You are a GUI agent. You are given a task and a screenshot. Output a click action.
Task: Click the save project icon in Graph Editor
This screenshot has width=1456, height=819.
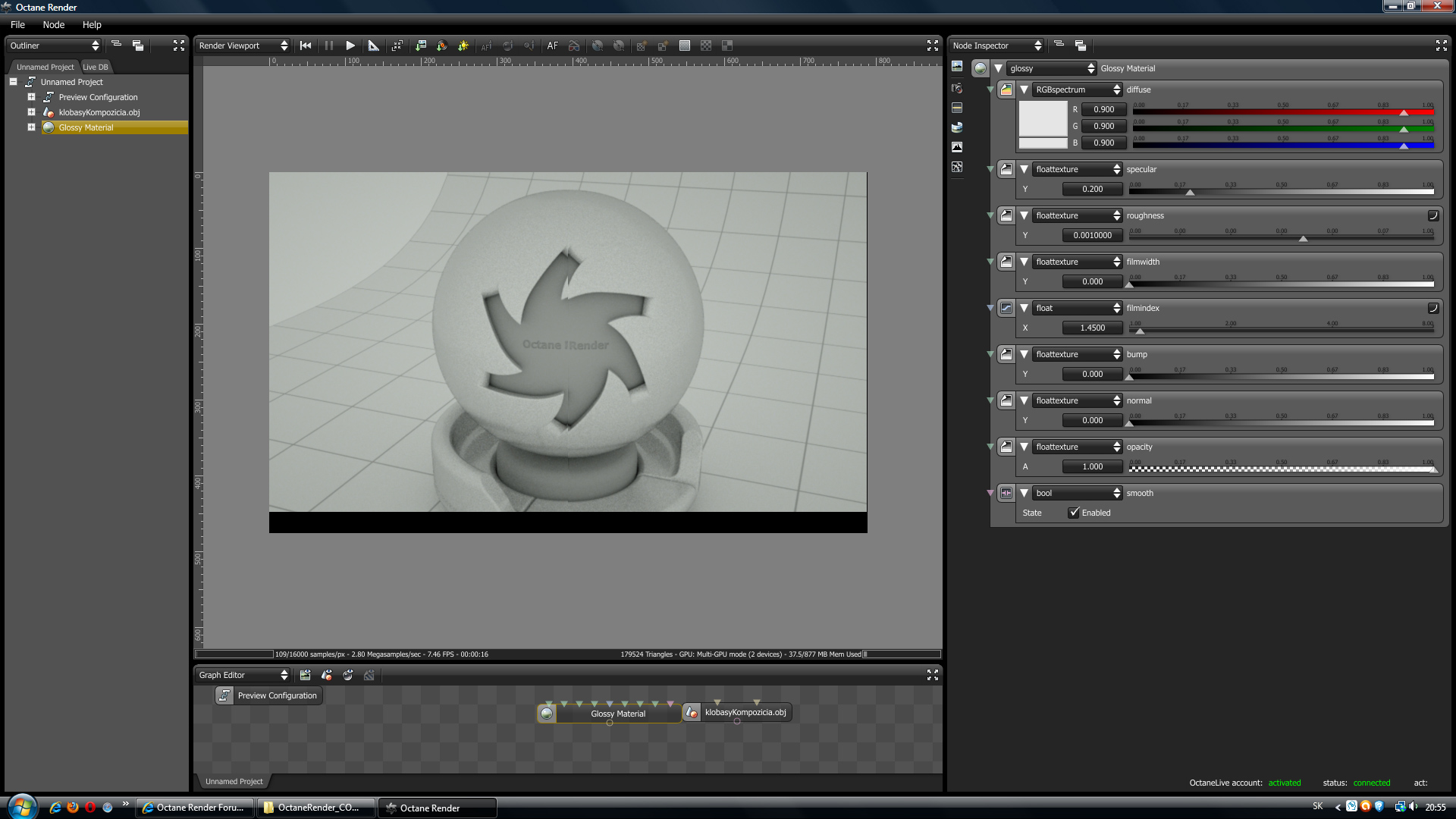pyautogui.click(x=305, y=675)
